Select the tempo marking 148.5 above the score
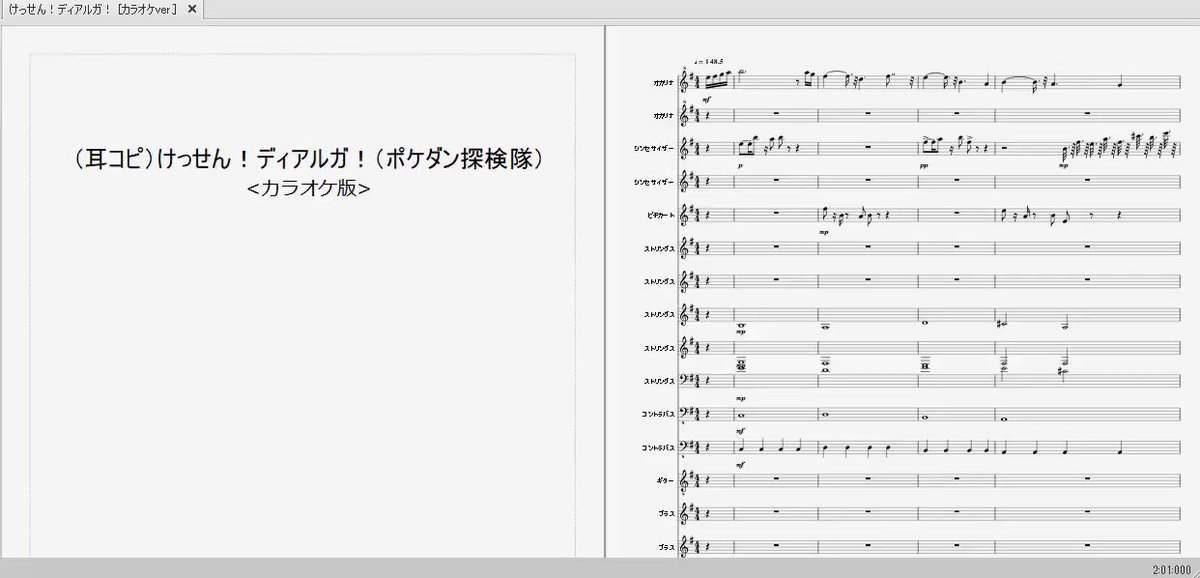 point(707,62)
